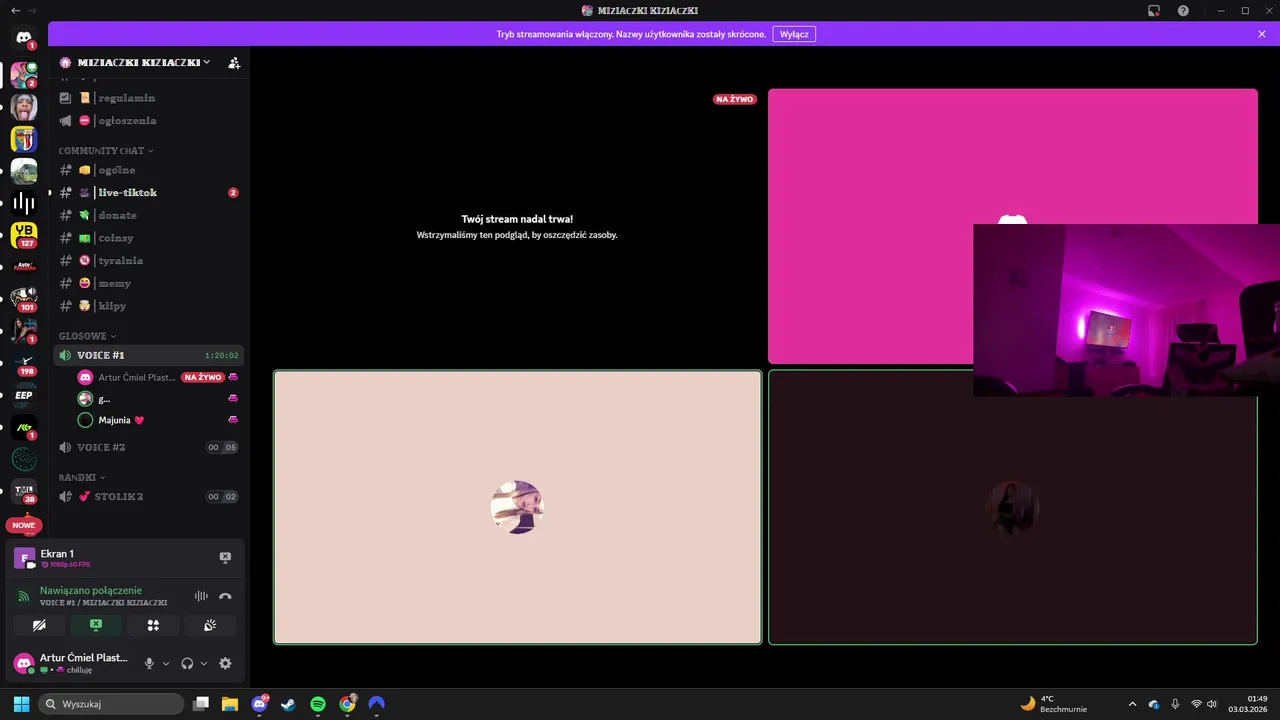Mute the microphone in the user panel

149,663
